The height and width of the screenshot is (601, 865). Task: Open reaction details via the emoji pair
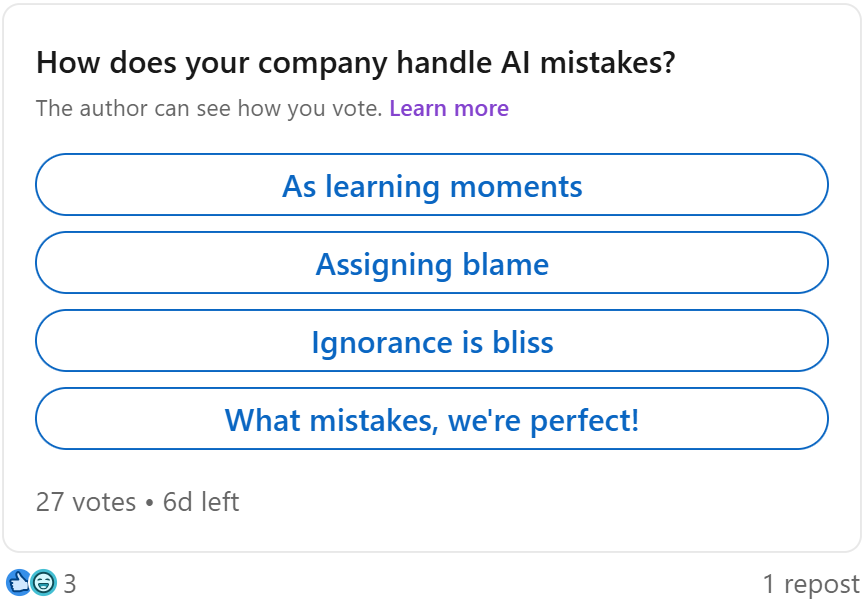[x=30, y=582]
